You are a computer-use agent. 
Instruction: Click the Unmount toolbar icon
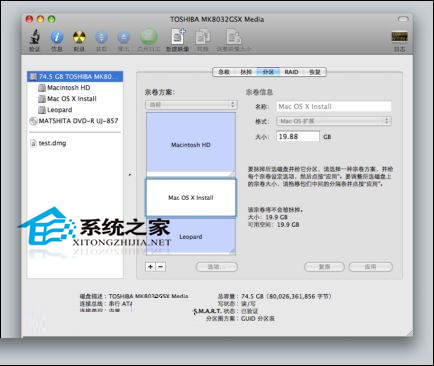point(101,37)
